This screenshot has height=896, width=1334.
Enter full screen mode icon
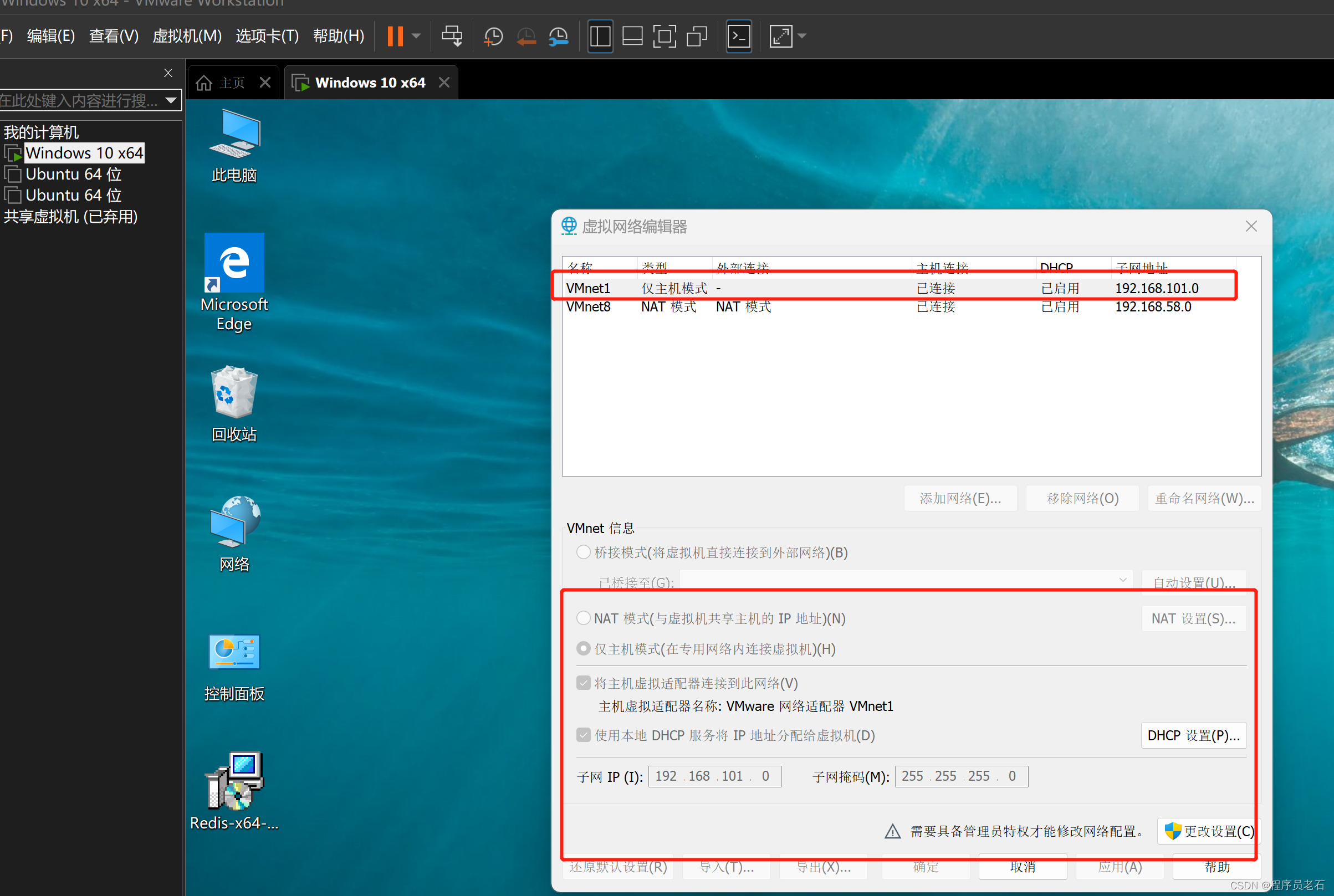pos(665,36)
